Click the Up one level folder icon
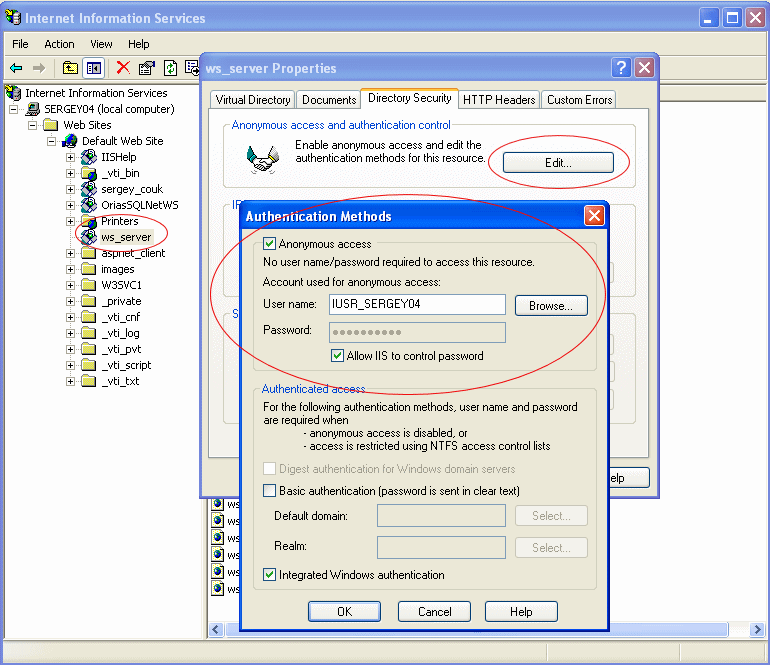Image resolution: width=770 pixels, height=665 pixels. coord(70,68)
